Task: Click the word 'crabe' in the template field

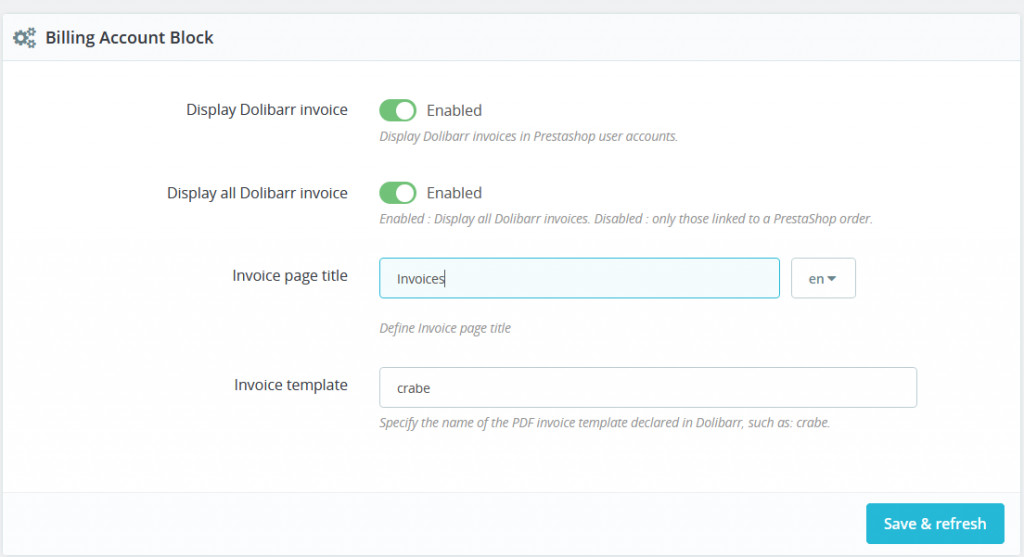Action: pyautogui.click(x=413, y=388)
